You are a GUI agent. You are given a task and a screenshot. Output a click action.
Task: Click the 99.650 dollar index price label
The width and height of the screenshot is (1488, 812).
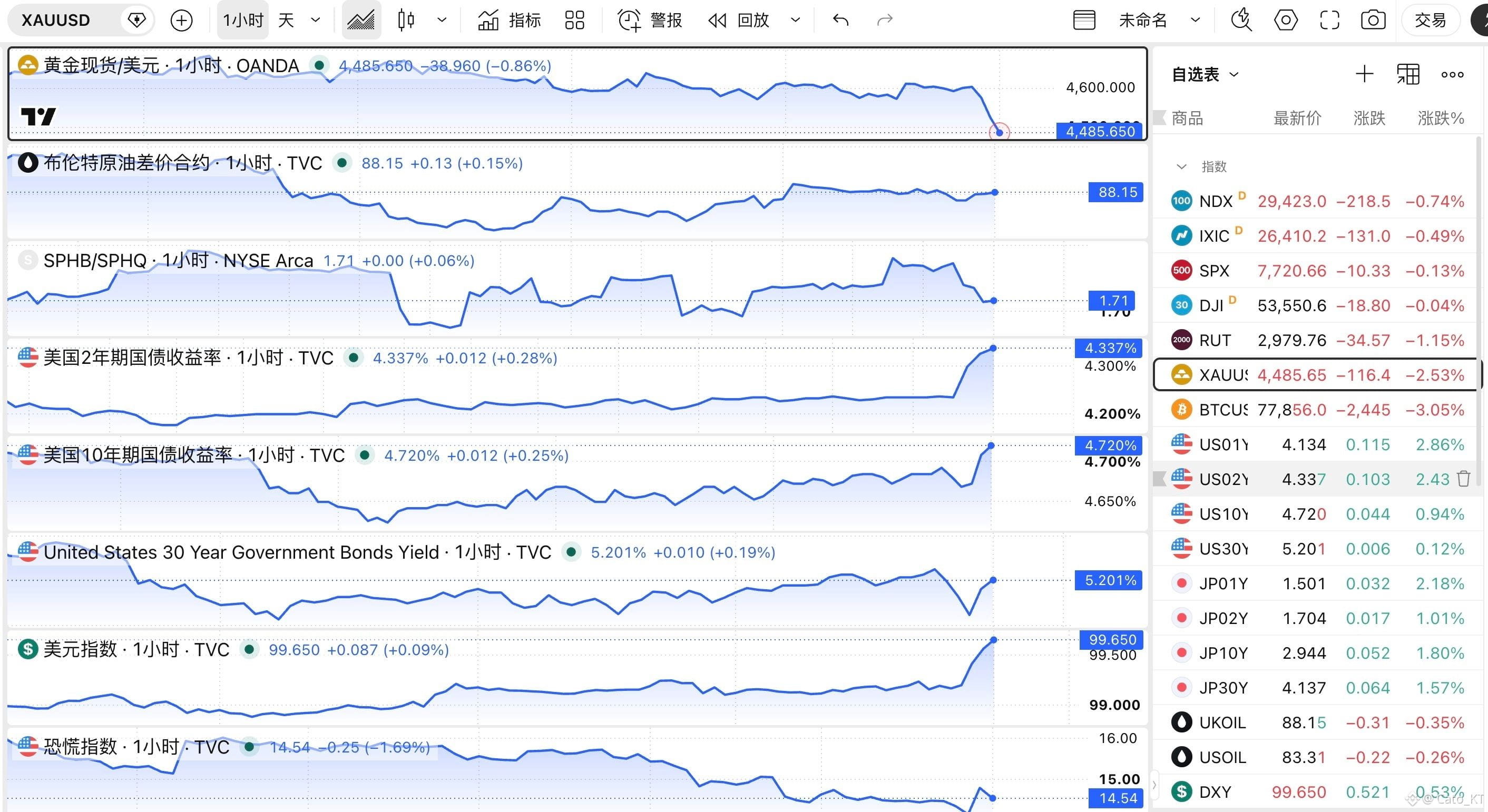(x=1112, y=639)
